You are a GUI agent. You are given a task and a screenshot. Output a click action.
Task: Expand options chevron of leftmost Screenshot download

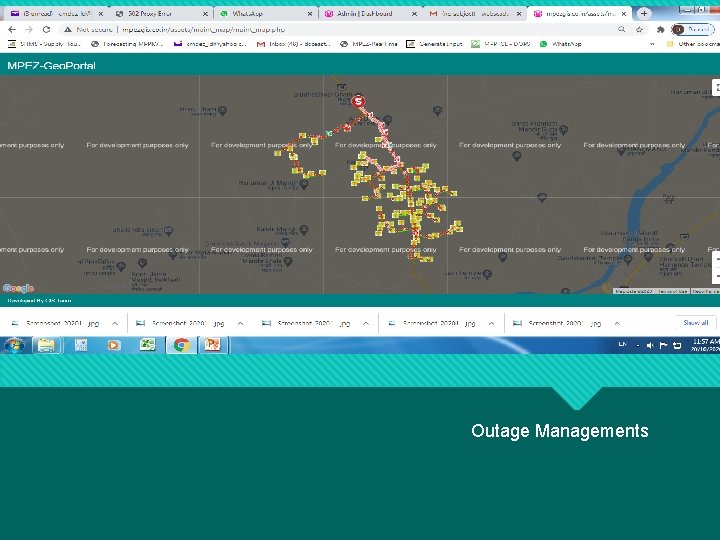[x=115, y=323]
